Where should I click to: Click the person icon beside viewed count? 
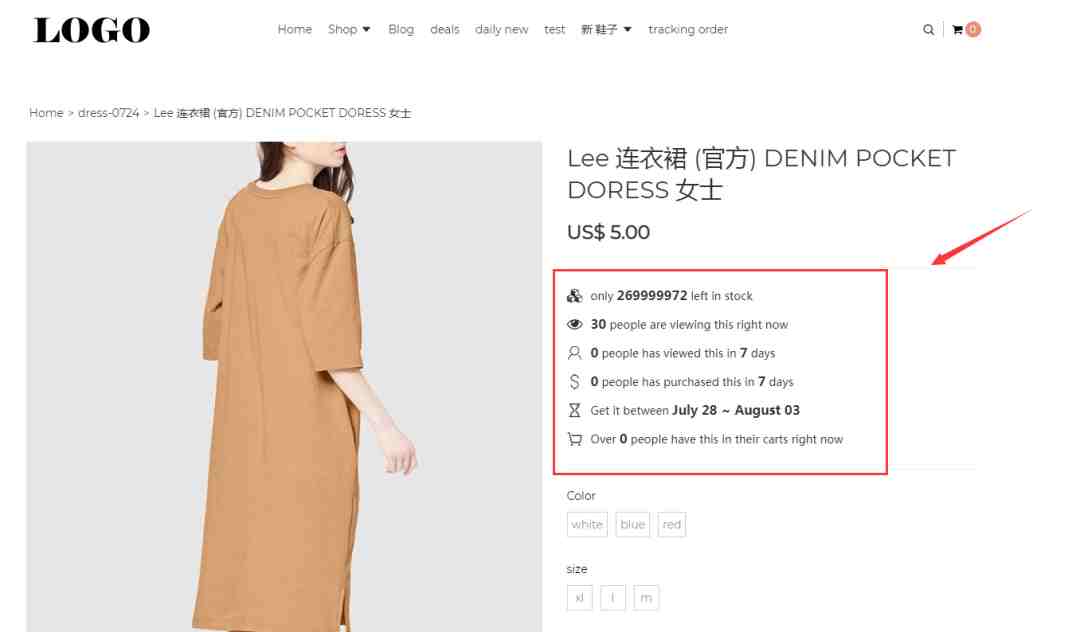click(x=574, y=353)
